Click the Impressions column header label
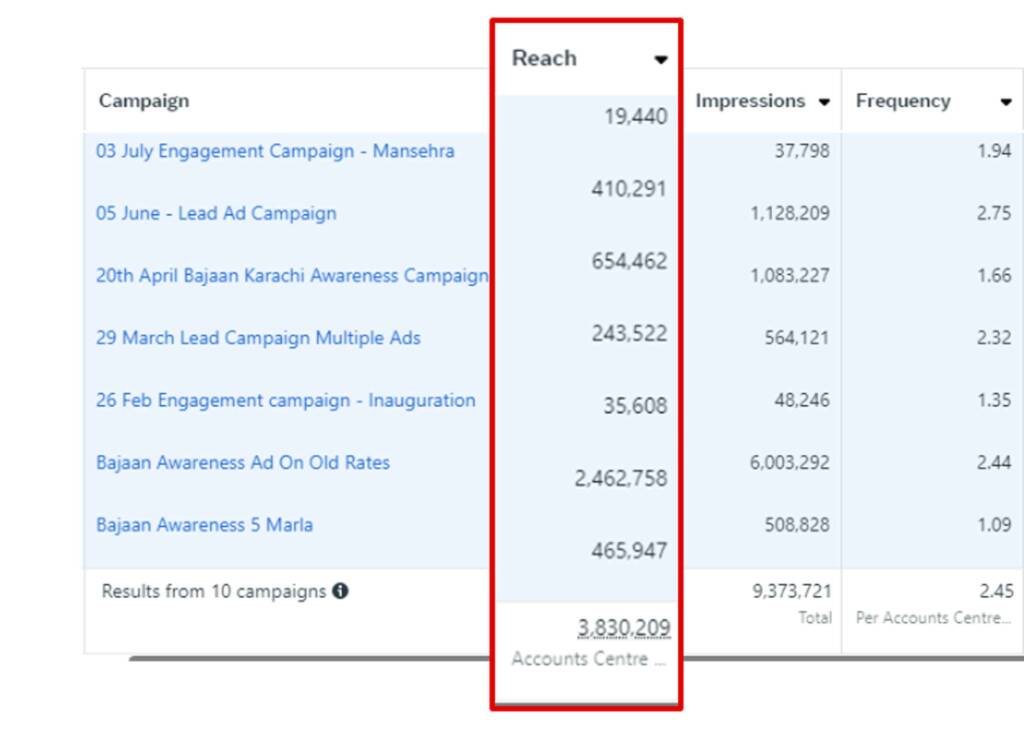The height and width of the screenshot is (729, 1024). 750,101
